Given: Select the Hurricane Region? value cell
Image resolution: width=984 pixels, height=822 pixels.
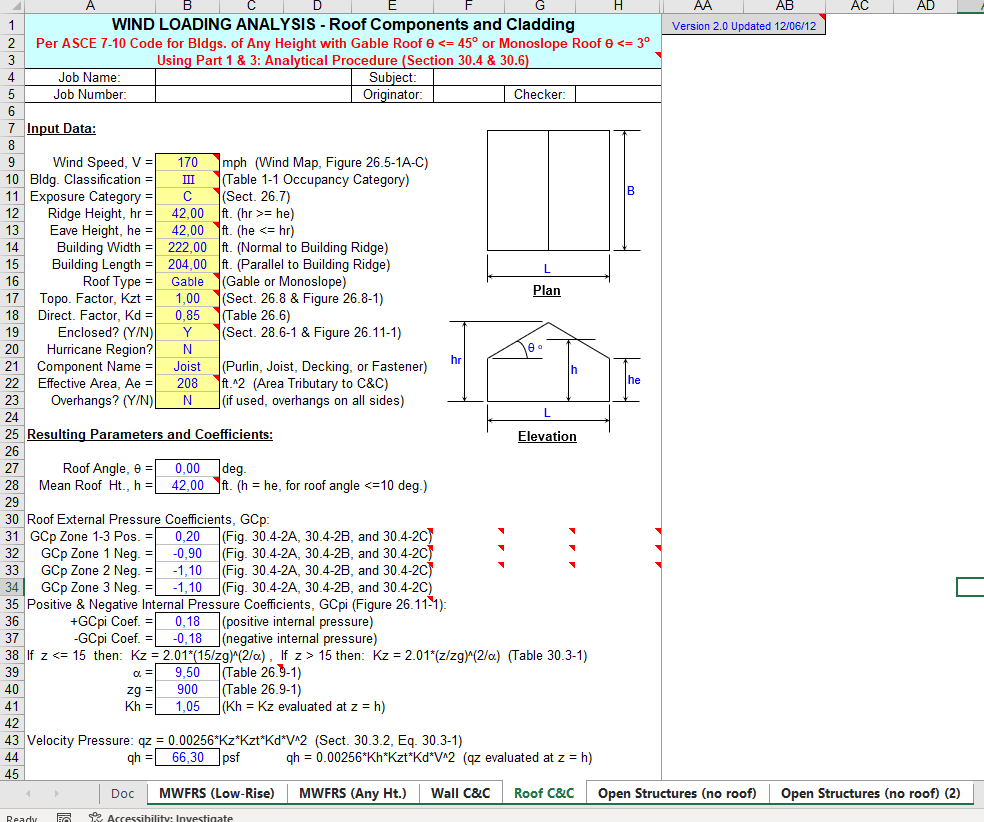Looking at the screenshot, I should point(187,349).
